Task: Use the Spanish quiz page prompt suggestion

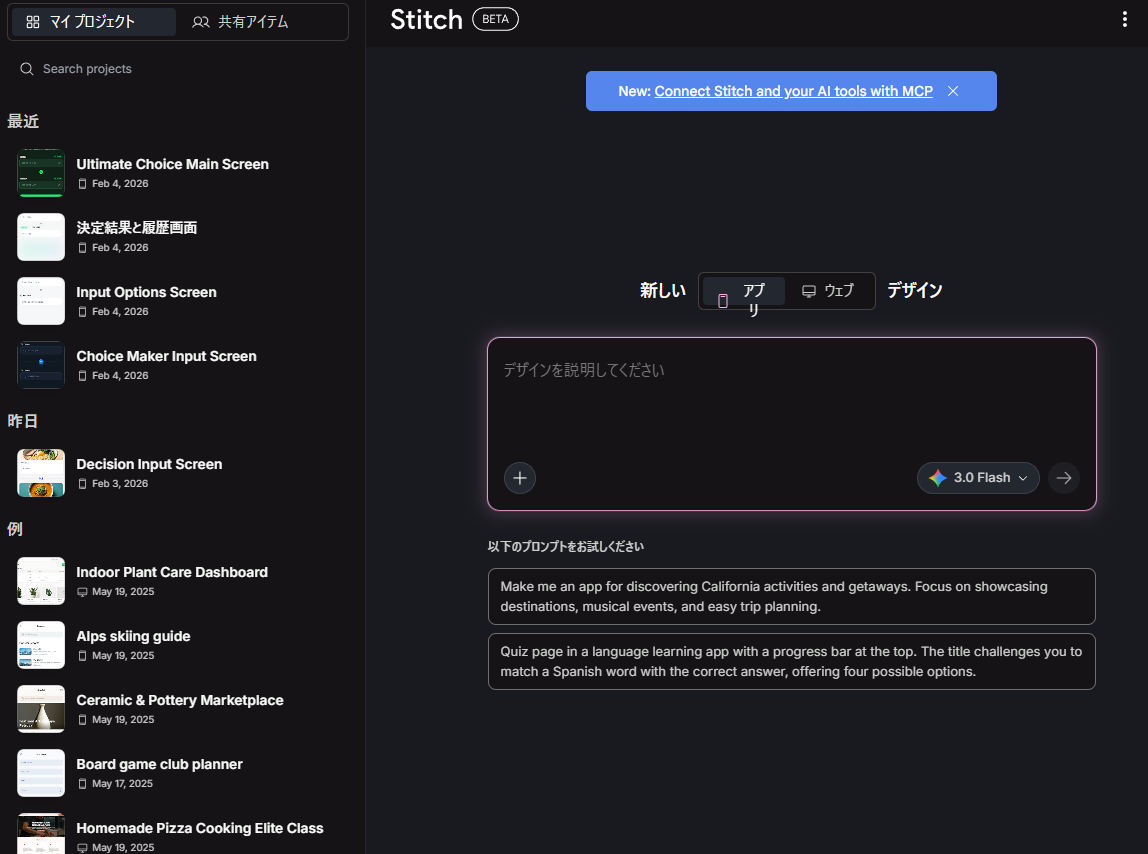Action: coord(791,661)
